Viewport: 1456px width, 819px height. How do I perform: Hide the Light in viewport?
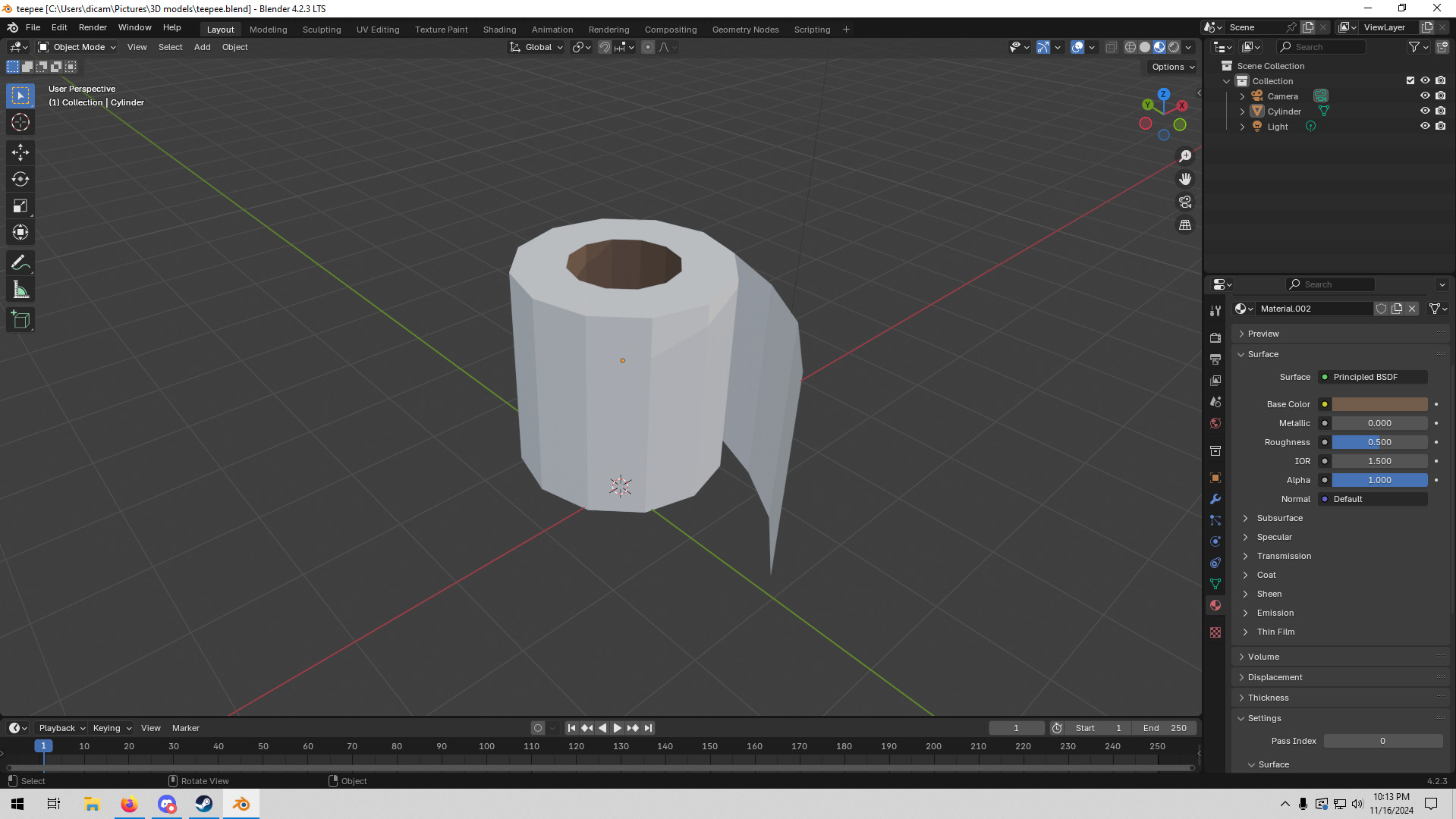(1425, 126)
